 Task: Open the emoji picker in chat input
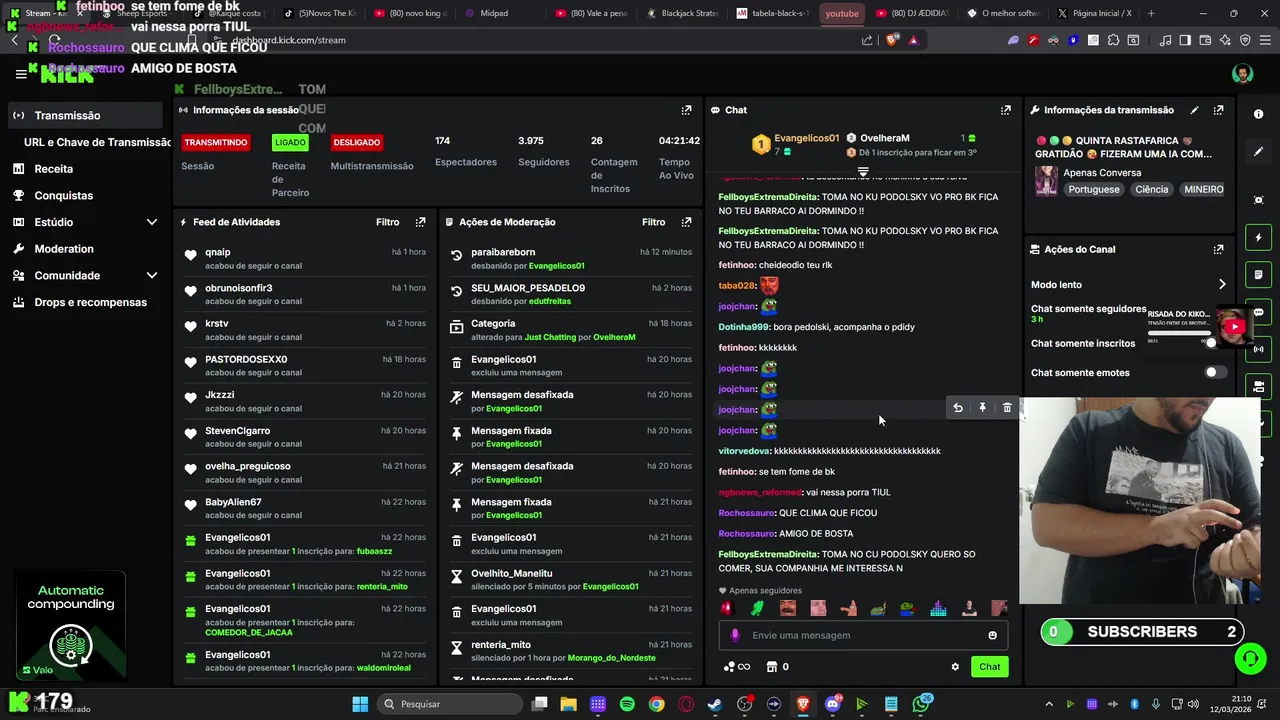coord(992,635)
